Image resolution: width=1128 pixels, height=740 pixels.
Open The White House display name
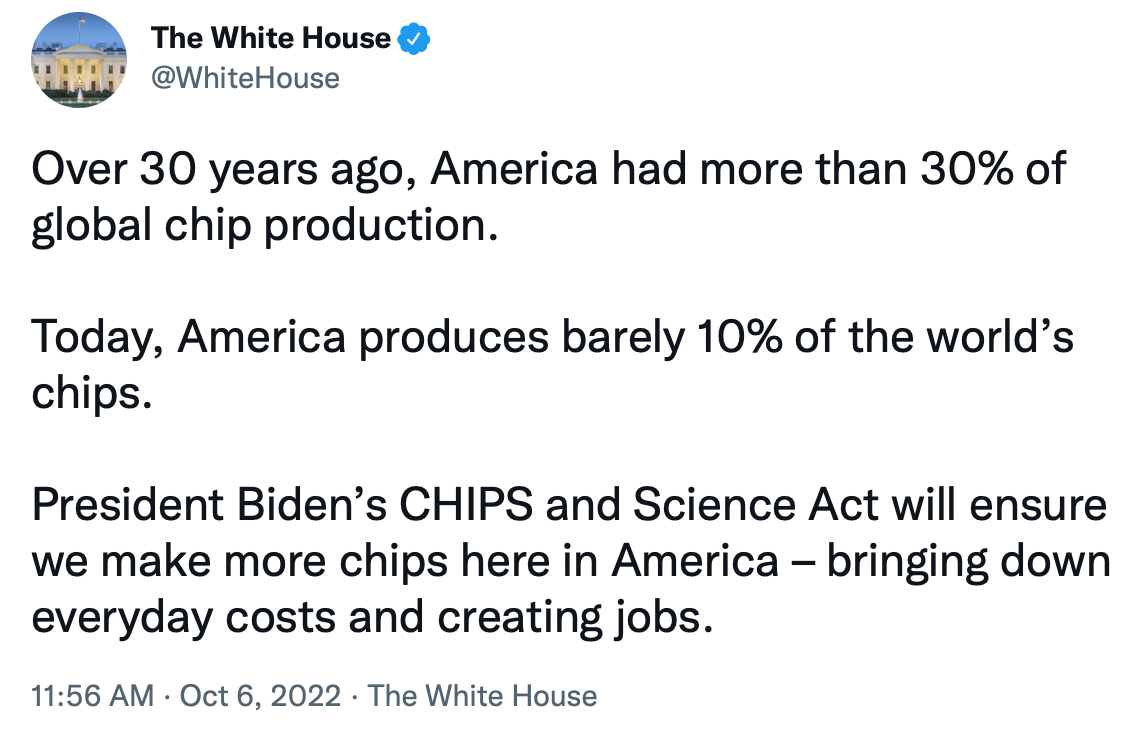[x=270, y=38]
